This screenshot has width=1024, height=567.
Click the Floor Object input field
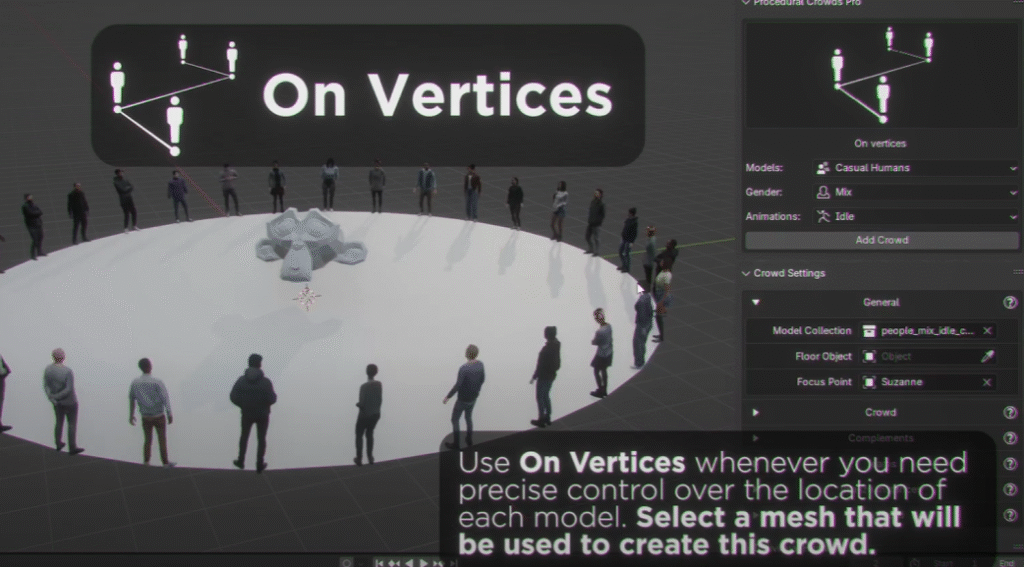tap(925, 356)
